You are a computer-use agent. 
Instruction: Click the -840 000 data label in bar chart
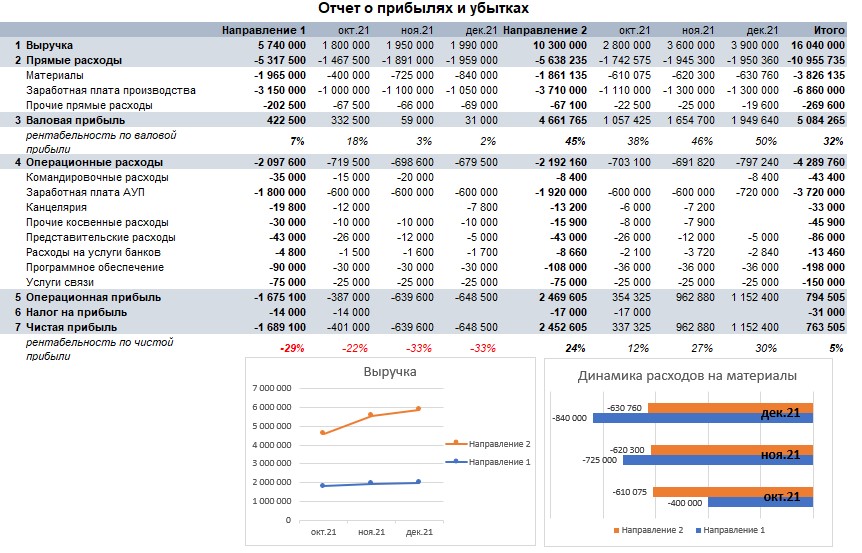[x=569, y=418]
